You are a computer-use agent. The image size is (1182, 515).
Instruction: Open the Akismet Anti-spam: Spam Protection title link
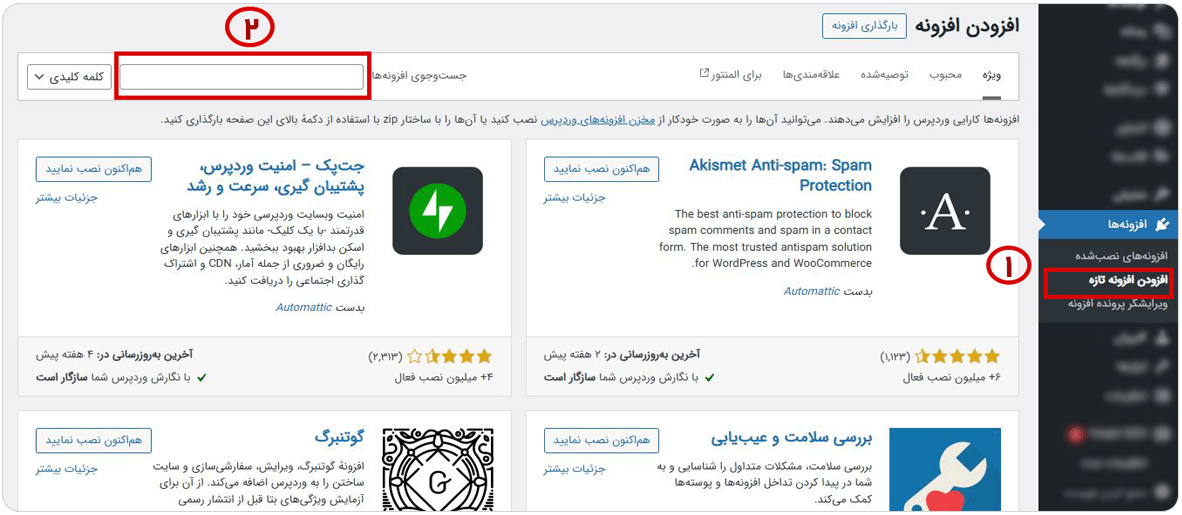point(781,175)
